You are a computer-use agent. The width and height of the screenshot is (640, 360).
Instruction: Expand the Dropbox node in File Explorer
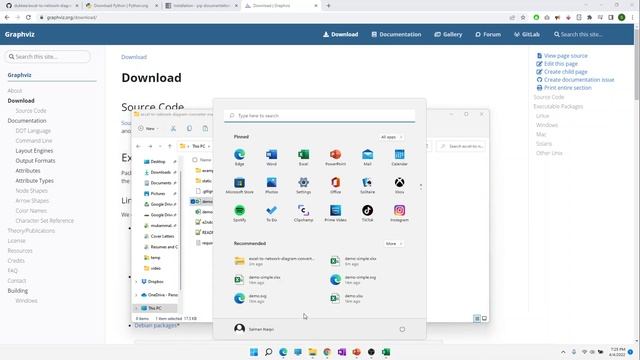[x=137, y=282]
